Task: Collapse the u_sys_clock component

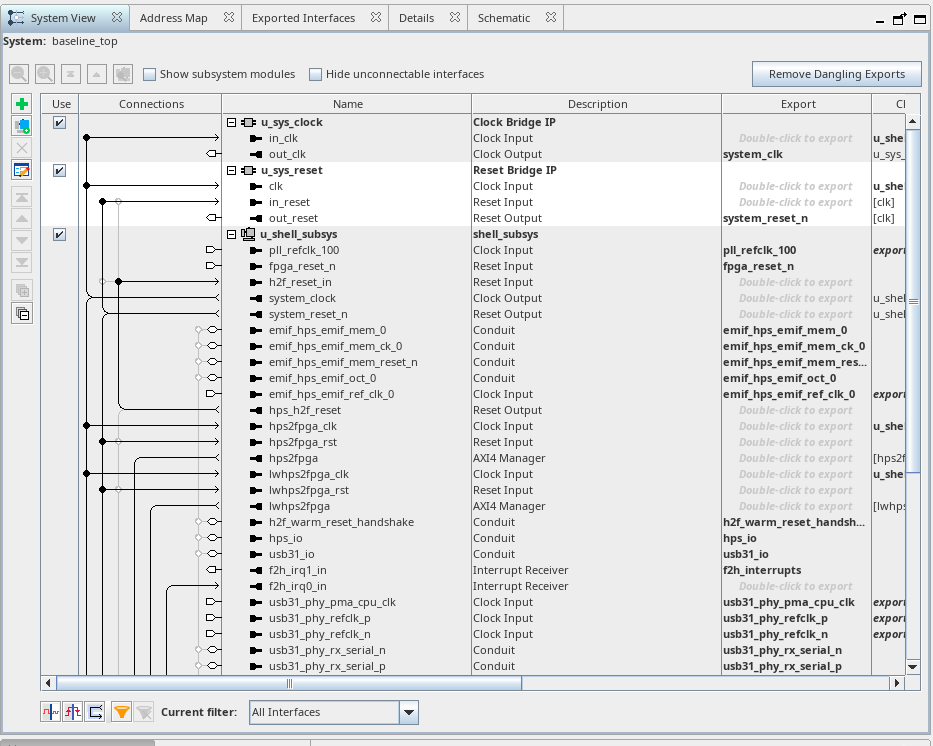Action: coord(231,123)
